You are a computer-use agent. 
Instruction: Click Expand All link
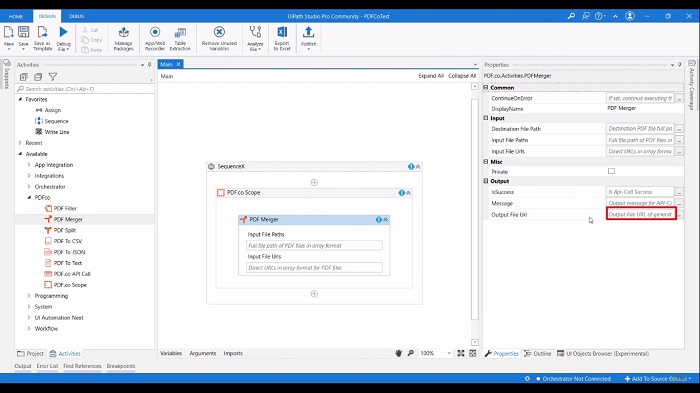coord(431,76)
